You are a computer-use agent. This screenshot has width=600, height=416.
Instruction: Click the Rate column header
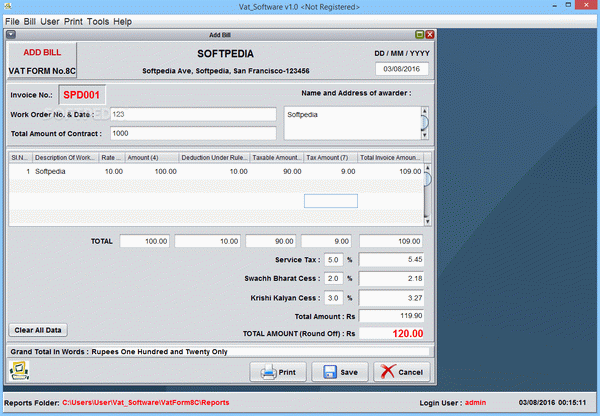click(x=112, y=157)
